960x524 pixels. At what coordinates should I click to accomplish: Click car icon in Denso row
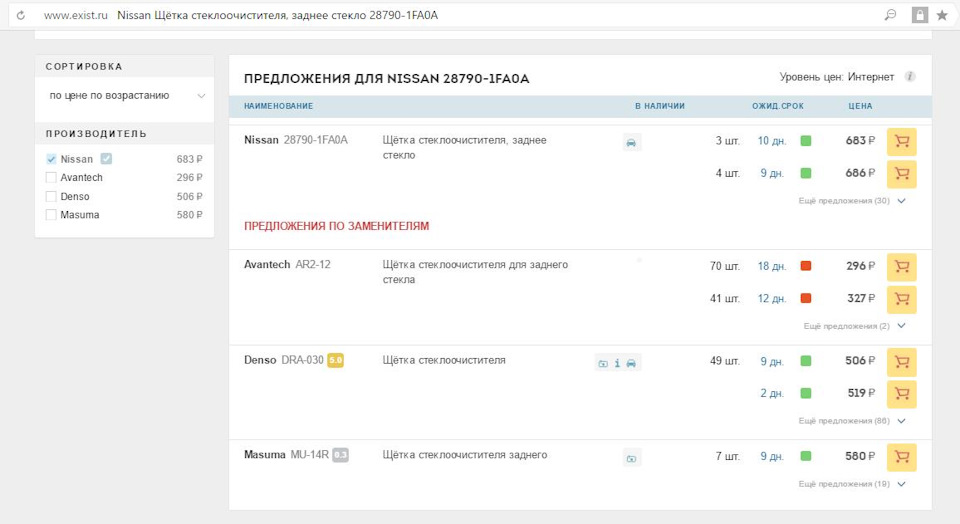pyautogui.click(x=631, y=364)
